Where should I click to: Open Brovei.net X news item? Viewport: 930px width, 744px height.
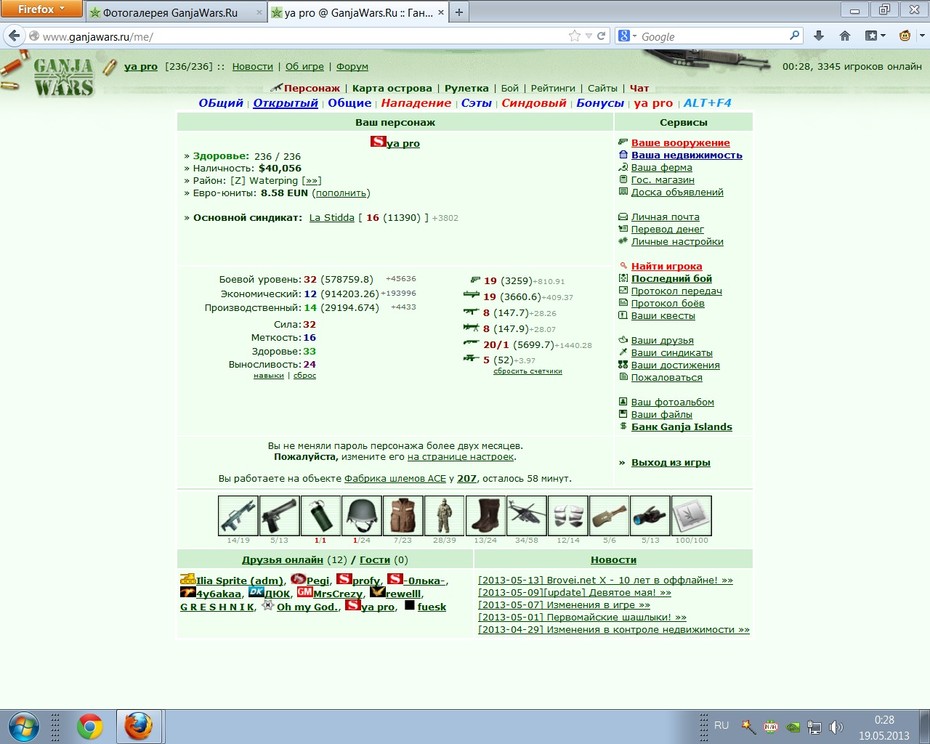(606, 580)
